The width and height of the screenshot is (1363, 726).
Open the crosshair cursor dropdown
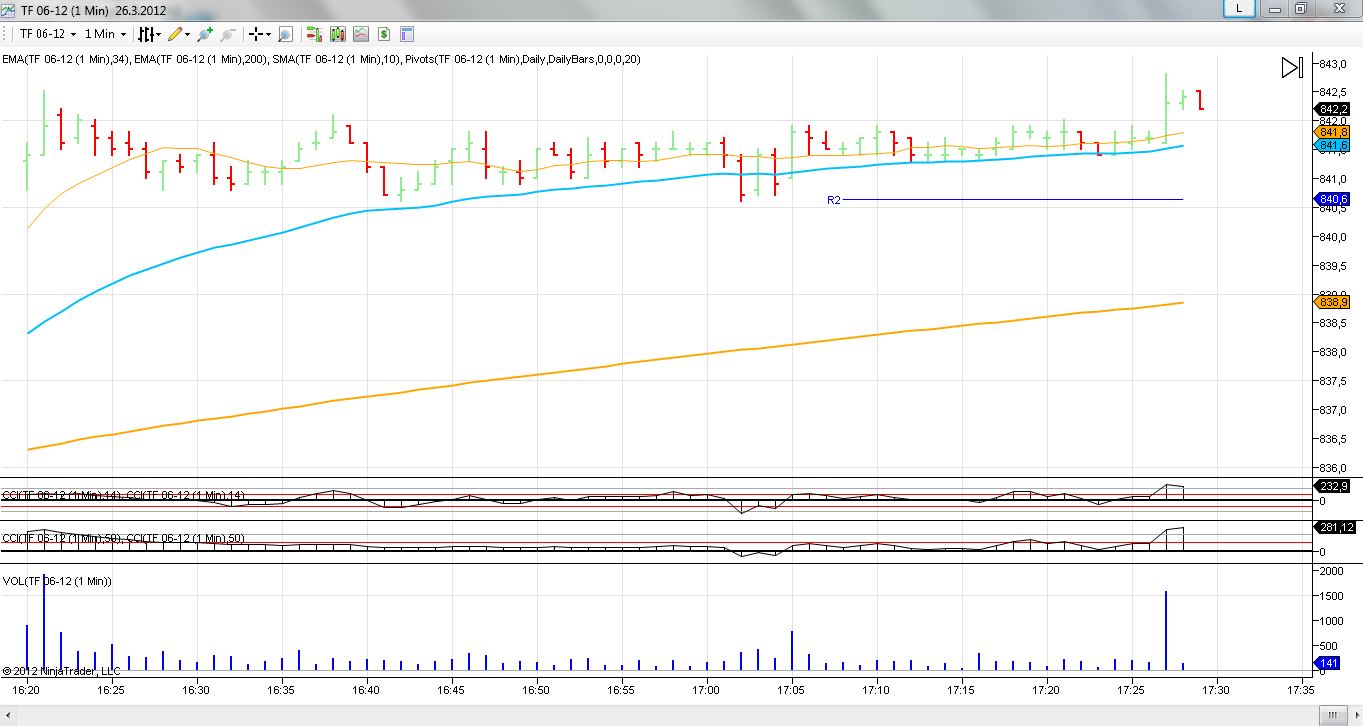259,34
